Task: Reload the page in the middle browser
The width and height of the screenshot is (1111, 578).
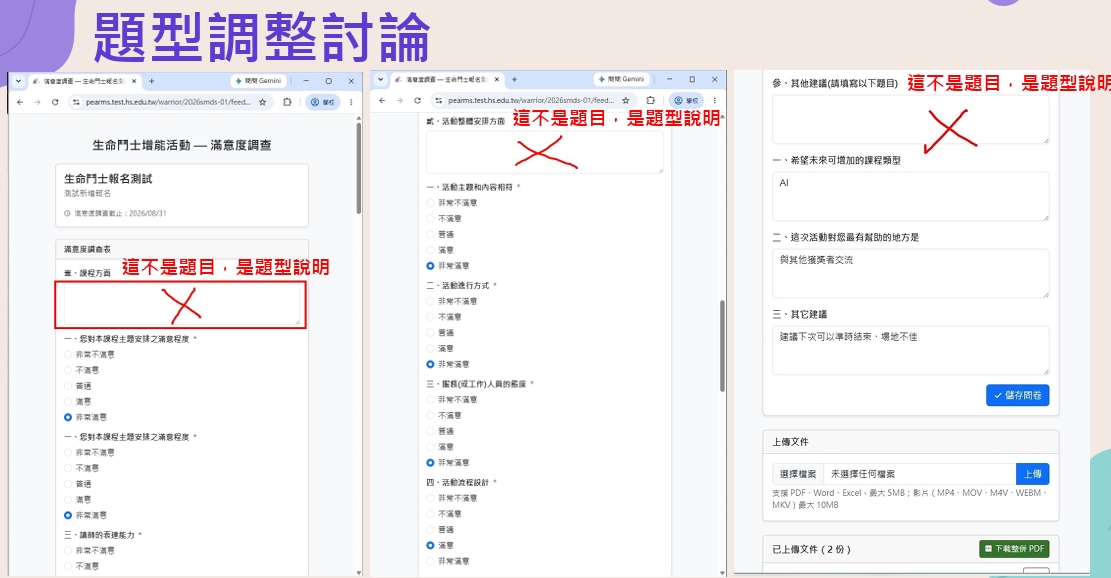Action: click(x=417, y=101)
